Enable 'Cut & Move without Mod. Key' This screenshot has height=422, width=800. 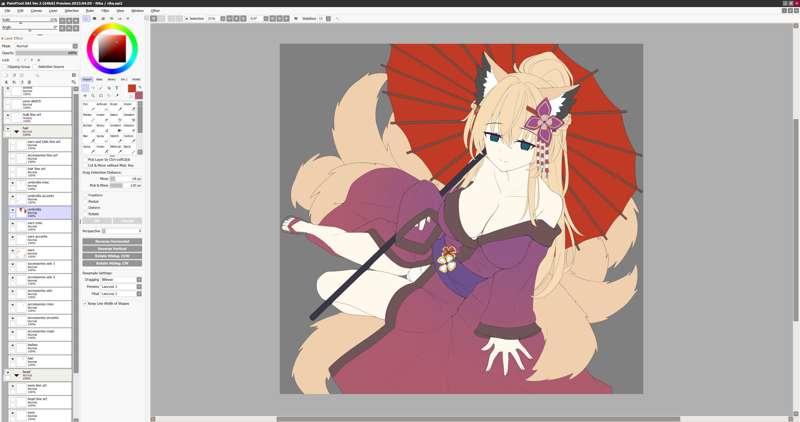(85, 166)
